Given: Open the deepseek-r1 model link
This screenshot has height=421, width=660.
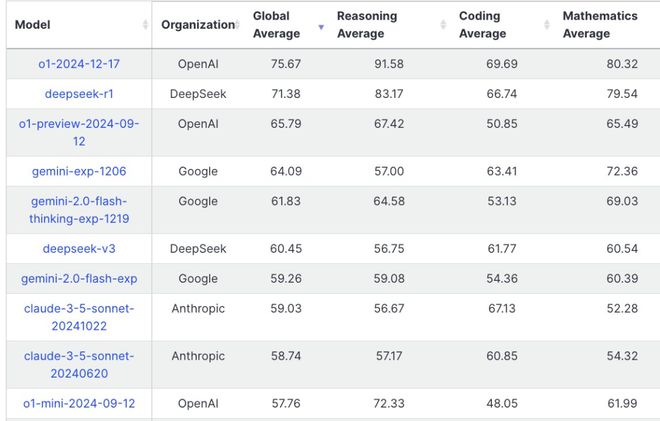Looking at the screenshot, I should 79,93.
